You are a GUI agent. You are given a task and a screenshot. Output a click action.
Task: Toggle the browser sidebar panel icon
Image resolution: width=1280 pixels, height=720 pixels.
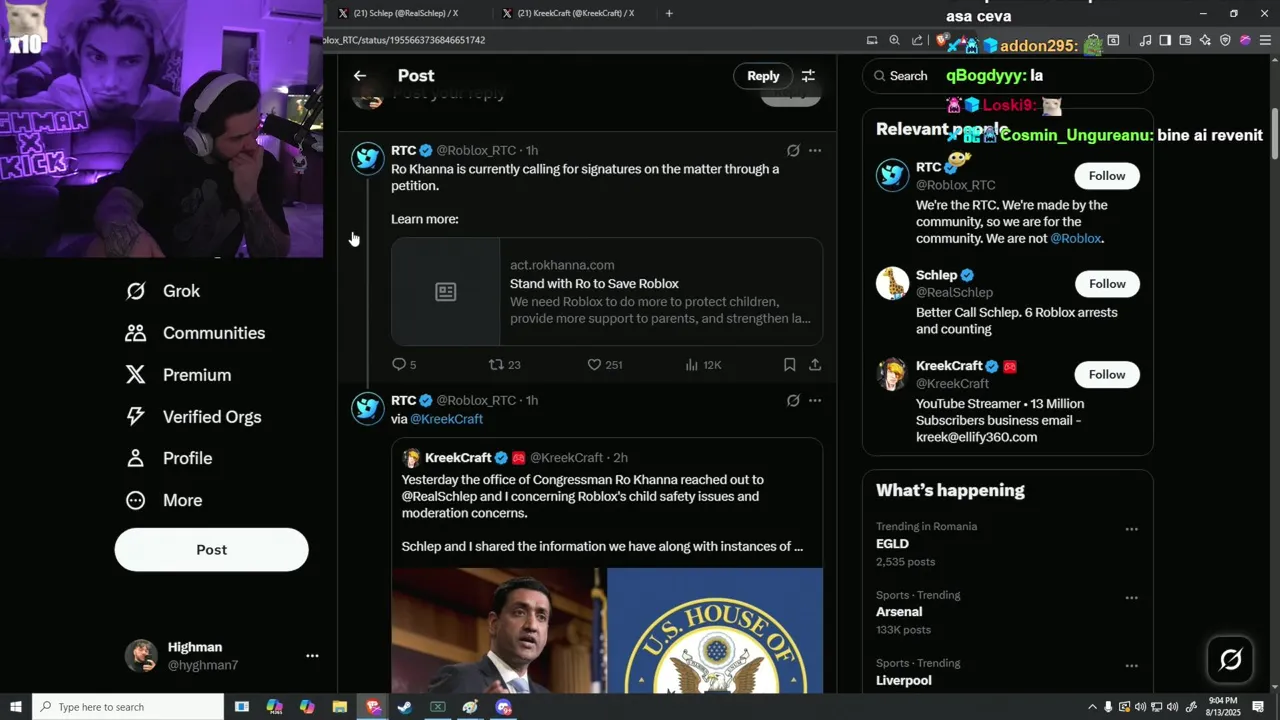1165,41
